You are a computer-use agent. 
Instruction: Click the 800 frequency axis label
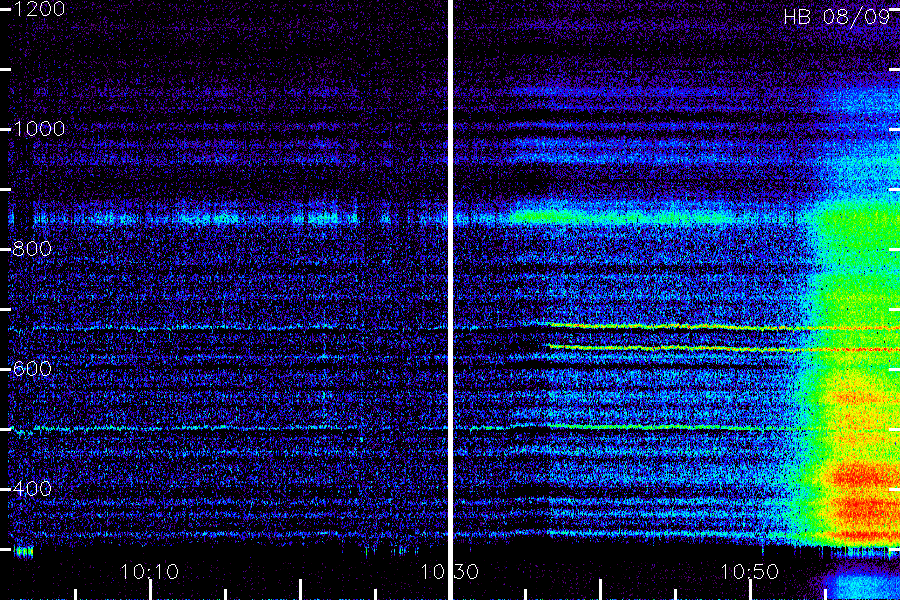[32, 249]
